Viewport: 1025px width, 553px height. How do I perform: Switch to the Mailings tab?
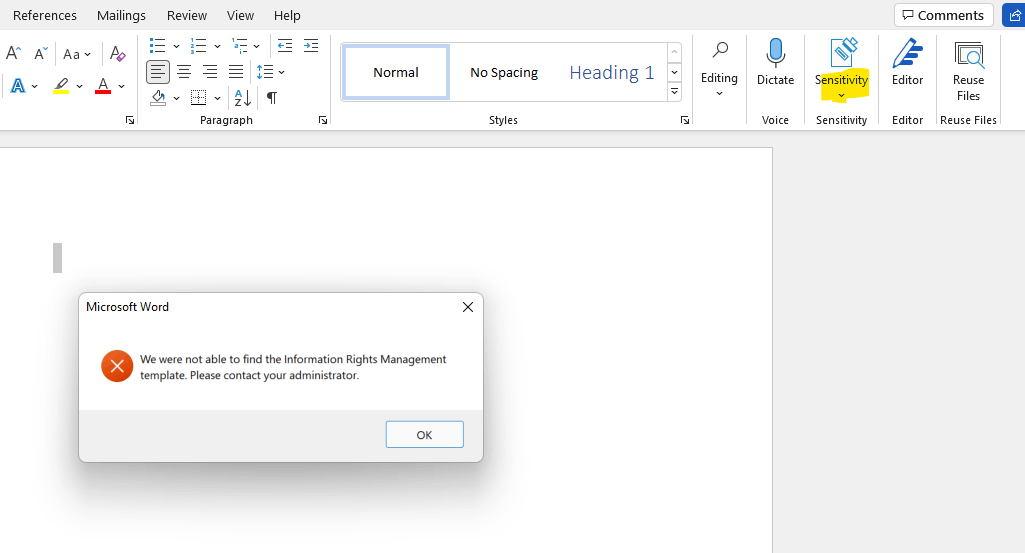pos(121,15)
